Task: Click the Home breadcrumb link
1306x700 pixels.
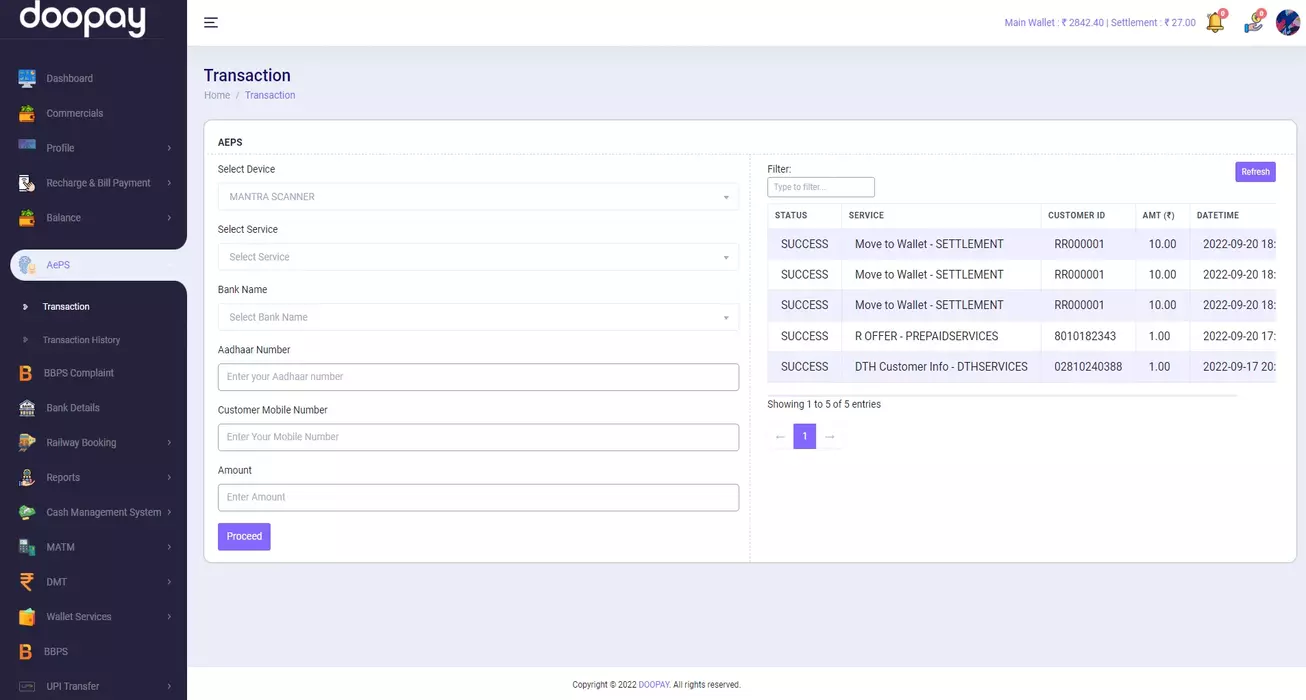Action: [217, 95]
